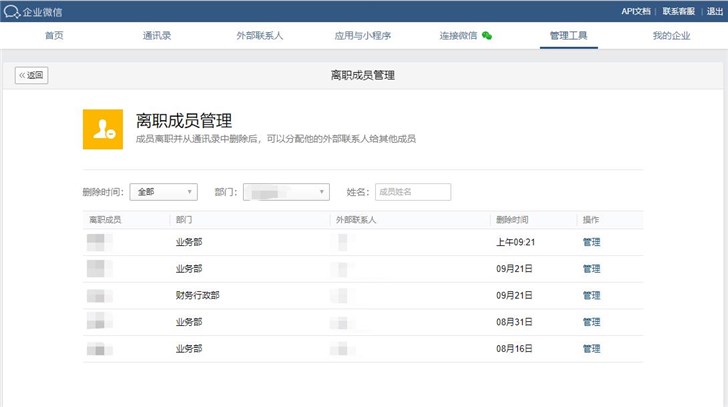This screenshot has width=728, height=407.
Task: Click the orange 离职成员管理 icon
Action: [102, 129]
